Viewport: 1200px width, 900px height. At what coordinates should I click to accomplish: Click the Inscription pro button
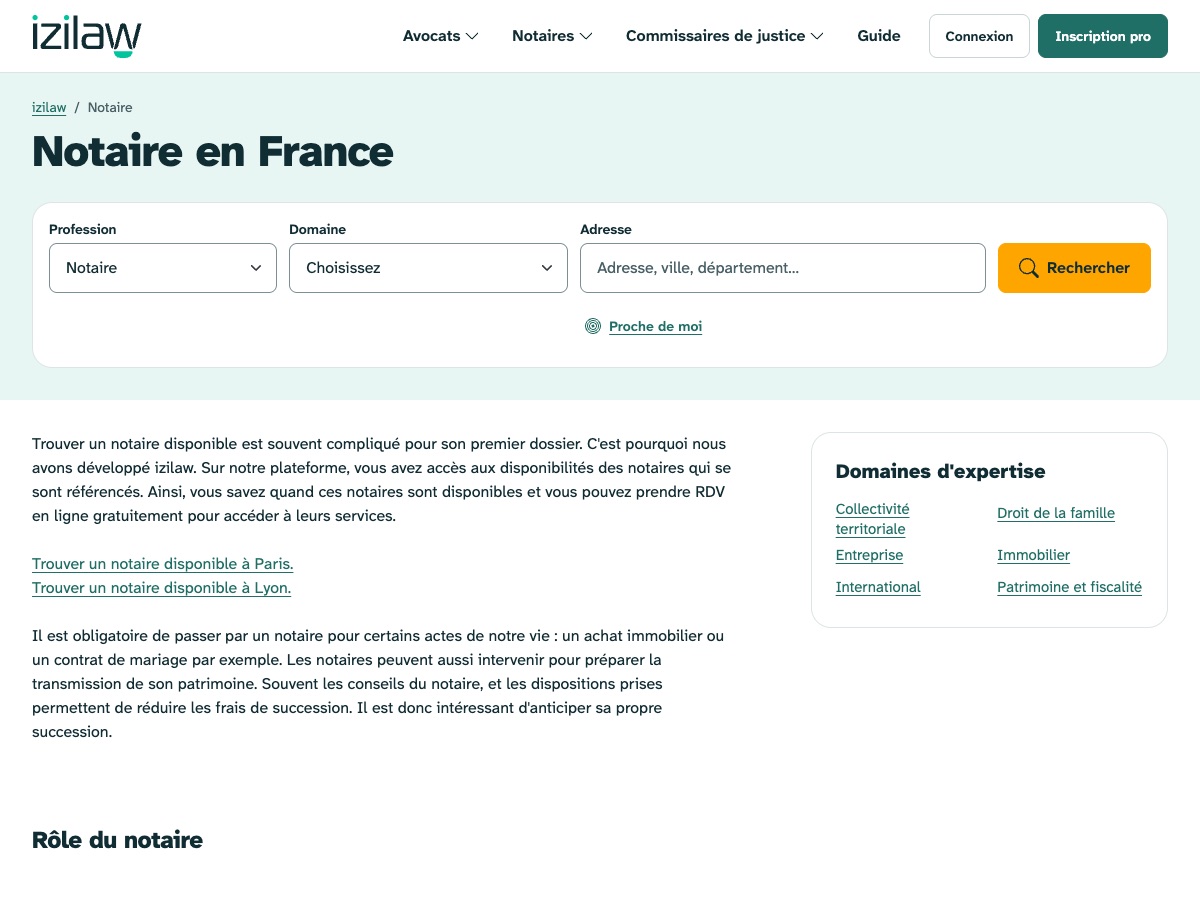(1103, 36)
